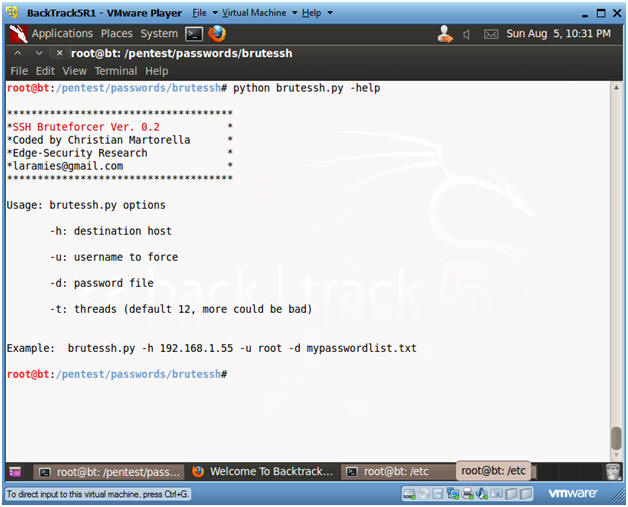Image resolution: width=628 pixels, height=507 pixels.
Task: Click the VMware CD/DVD drive status icon
Action: click(x=424, y=494)
